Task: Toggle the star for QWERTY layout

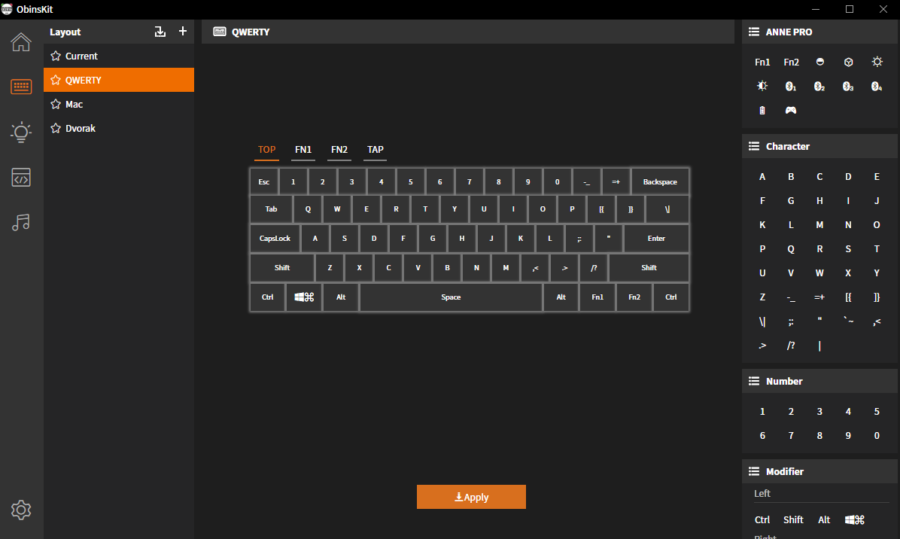Action: (56, 80)
